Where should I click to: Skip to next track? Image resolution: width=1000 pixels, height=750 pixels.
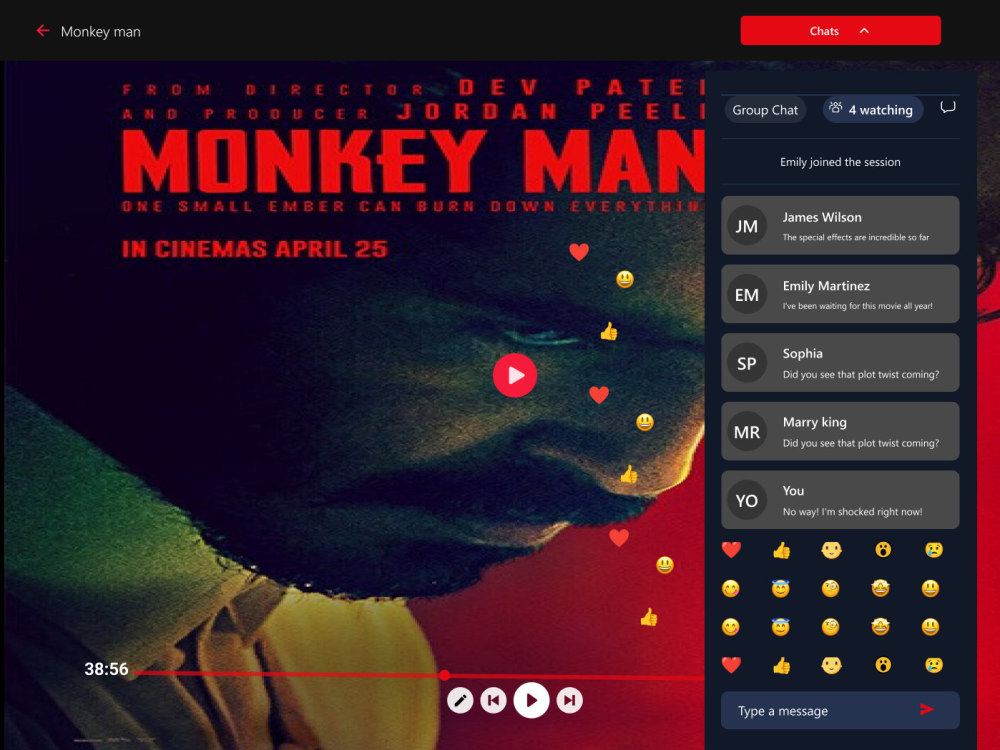[x=570, y=700]
